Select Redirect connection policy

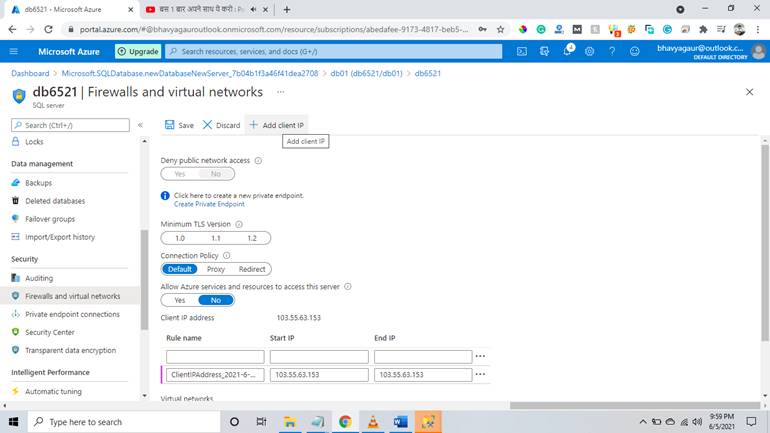(x=252, y=269)
